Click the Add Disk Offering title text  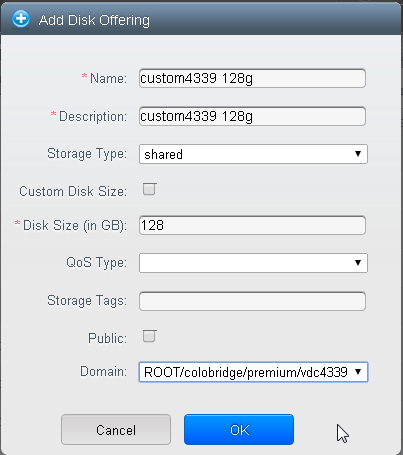coord(94,20)
